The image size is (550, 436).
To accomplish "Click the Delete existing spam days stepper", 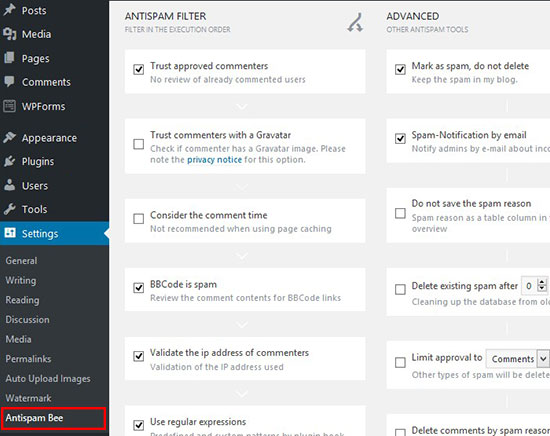I will [542, 286].
